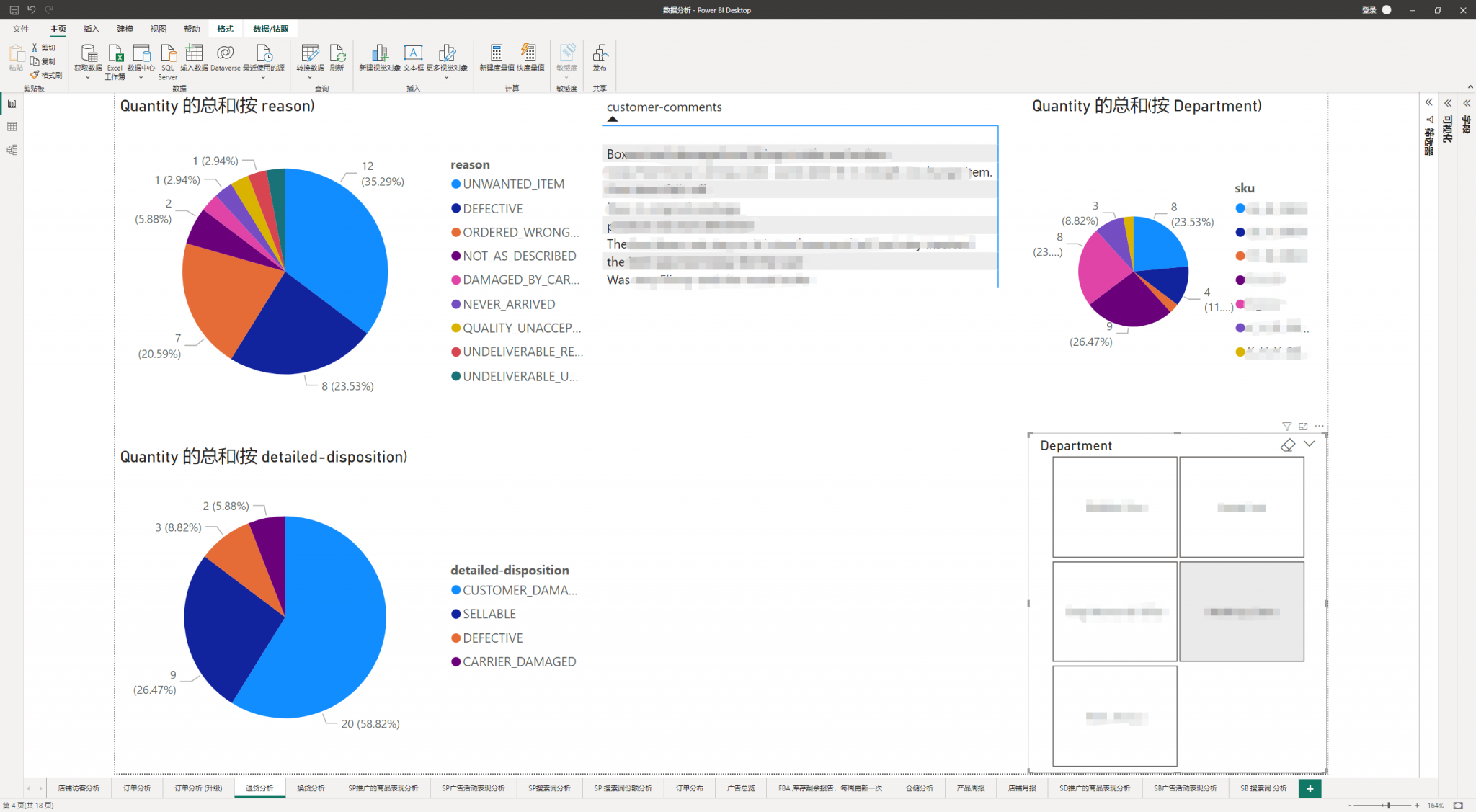Expand the collapsed 筛选器 filters pane
The image size is (1476, 812).
(x=1428, y=103)
